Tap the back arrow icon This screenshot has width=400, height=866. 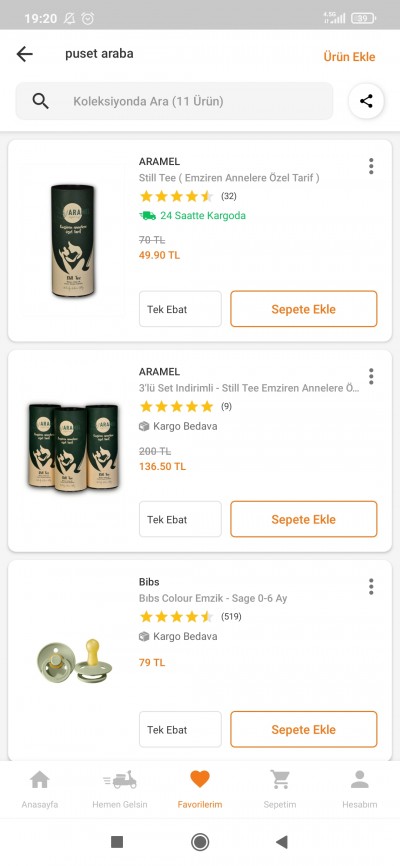24,54
